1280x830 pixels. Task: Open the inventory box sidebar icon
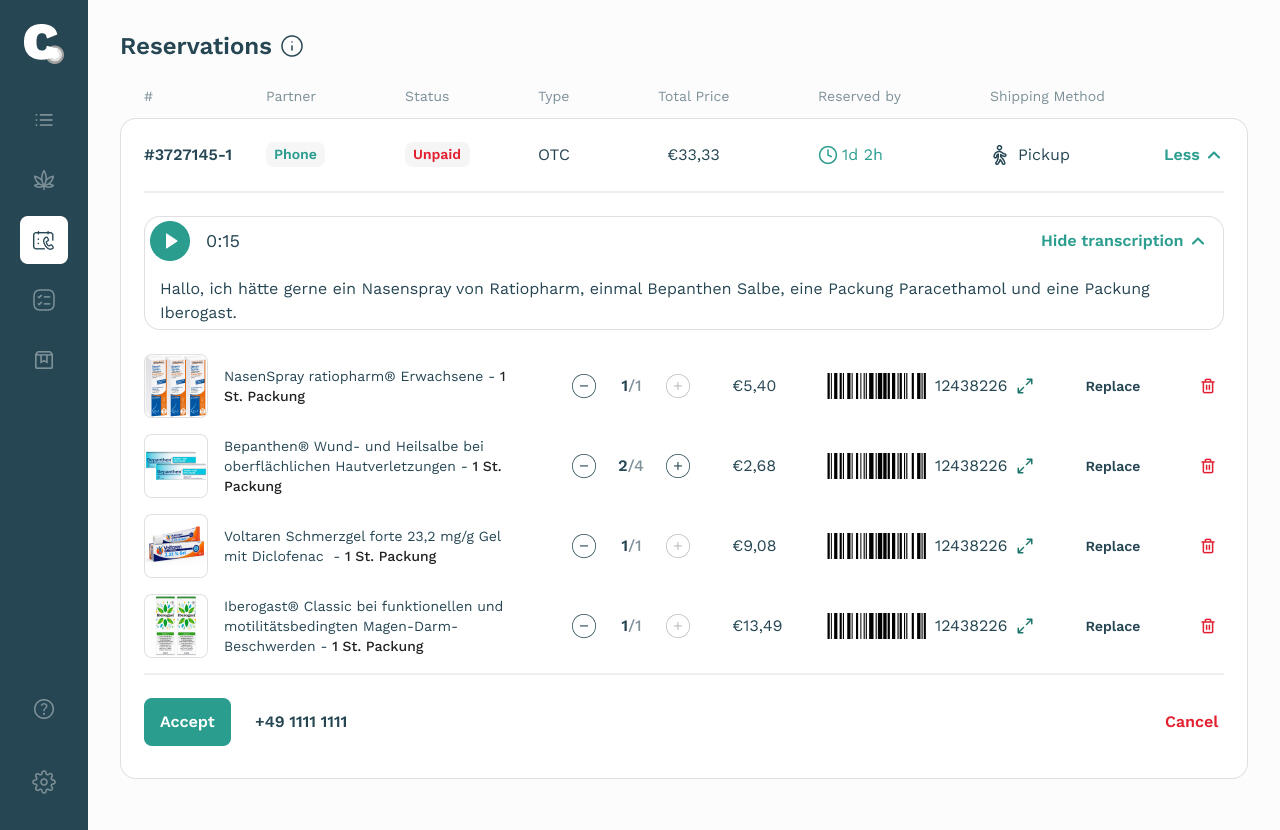point(44,360)
